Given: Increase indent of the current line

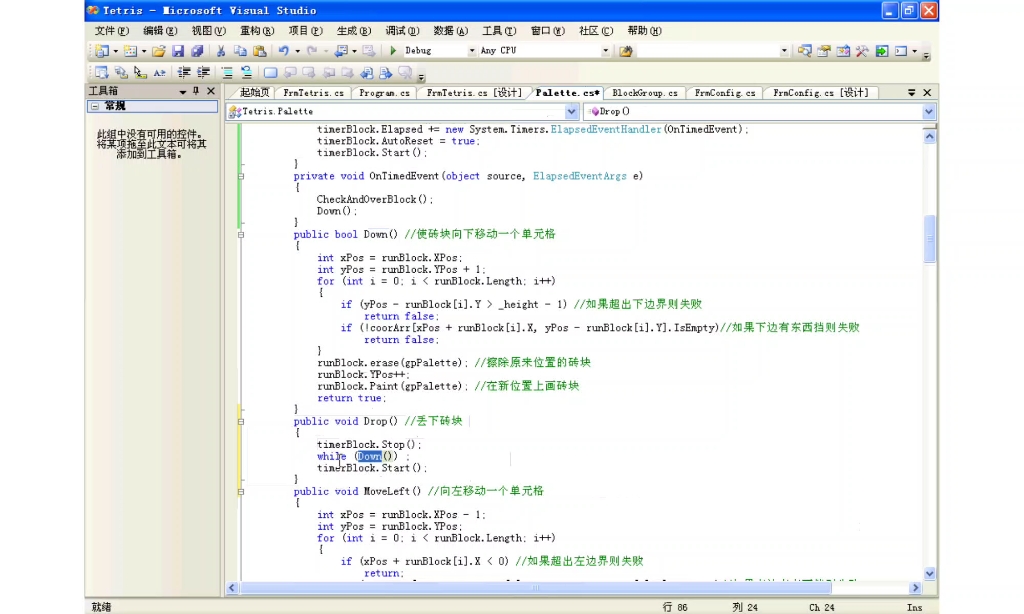Looking at the screenshot, I should click(204, 70).
